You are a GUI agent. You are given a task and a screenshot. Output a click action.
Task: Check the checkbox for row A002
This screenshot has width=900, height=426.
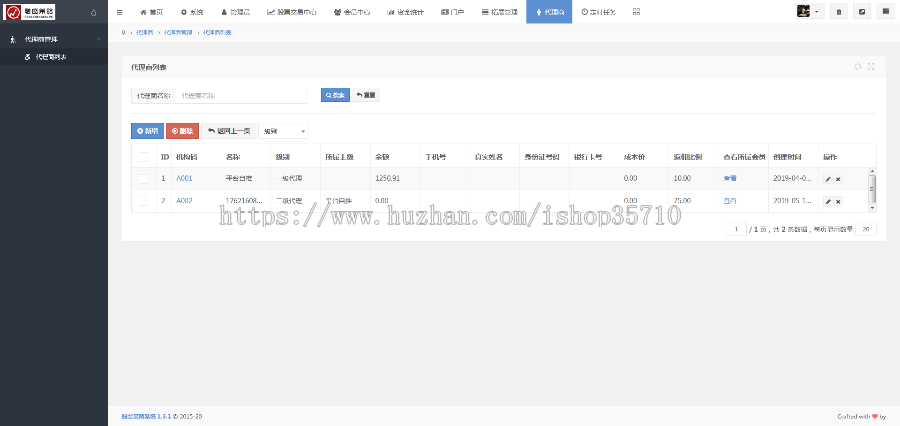(143, 201)
